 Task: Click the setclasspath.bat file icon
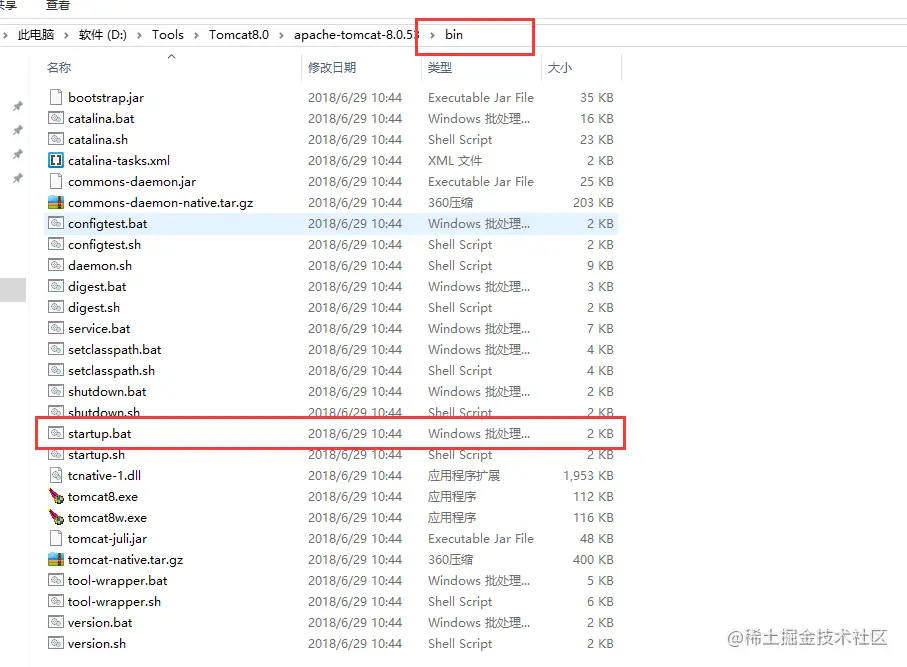[x=56, y=349]
